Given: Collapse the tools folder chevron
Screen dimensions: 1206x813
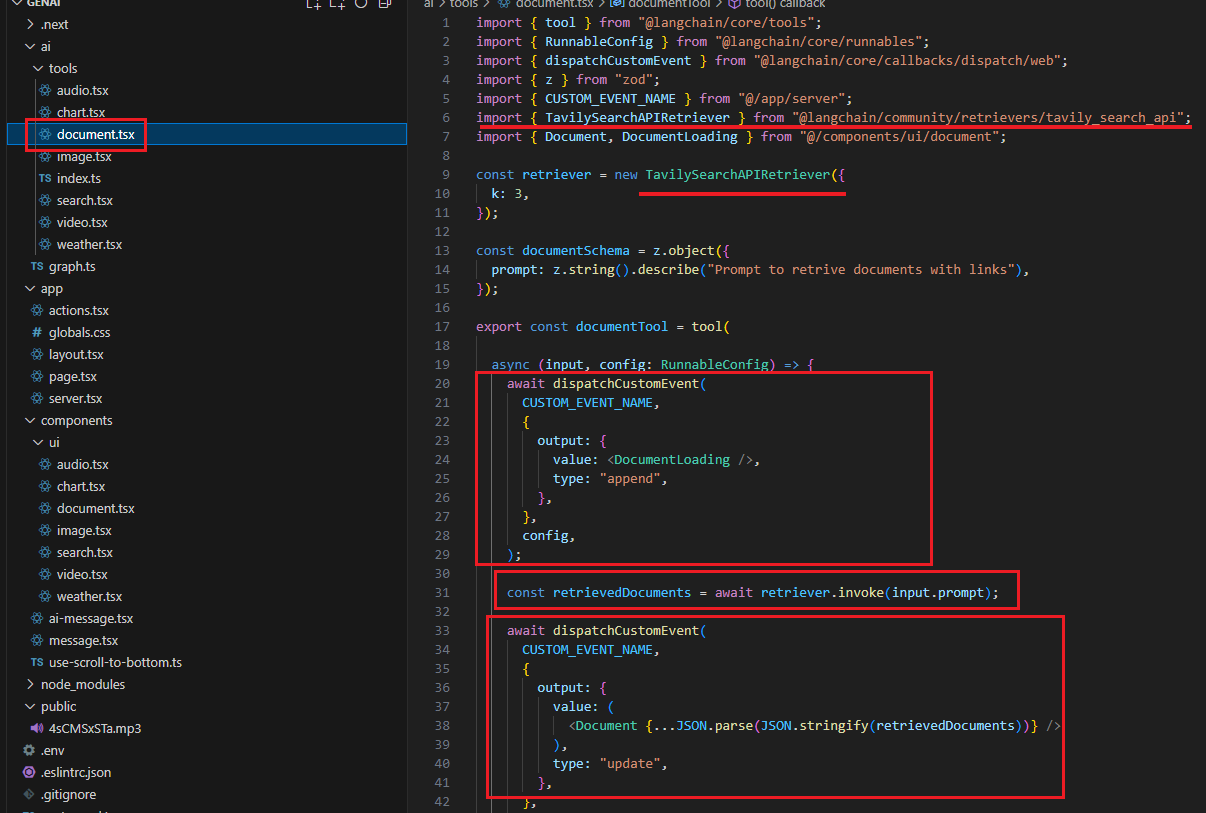Looking at the screenshot, I should pos(38,69).
